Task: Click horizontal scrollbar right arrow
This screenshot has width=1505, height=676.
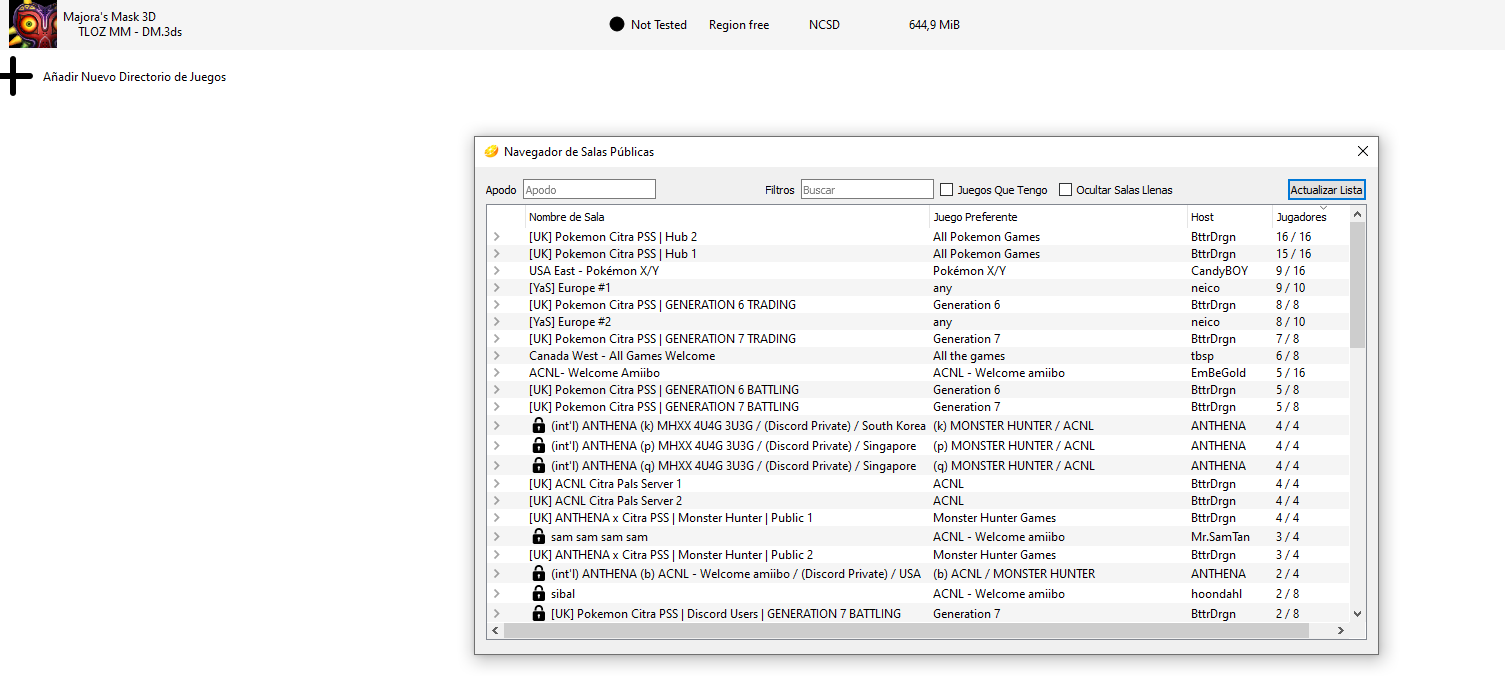Action: pos(1341,631)
